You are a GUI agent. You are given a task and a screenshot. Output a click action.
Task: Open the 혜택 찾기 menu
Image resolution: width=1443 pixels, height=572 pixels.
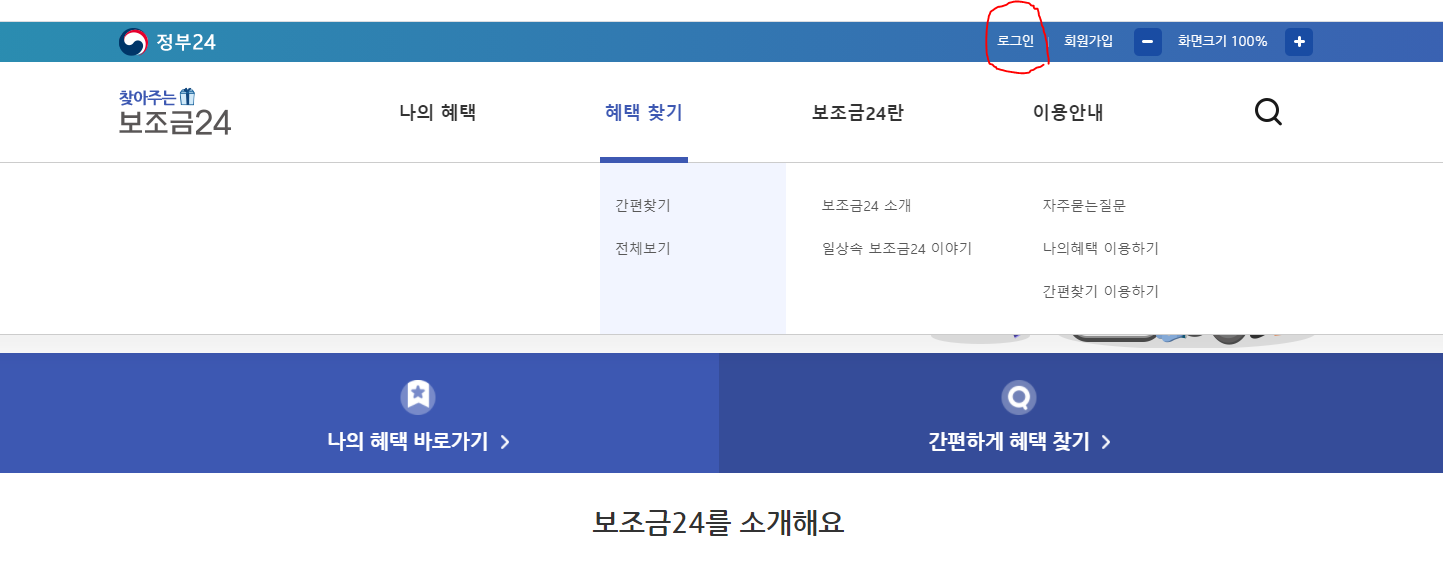(x=644, y=112)
